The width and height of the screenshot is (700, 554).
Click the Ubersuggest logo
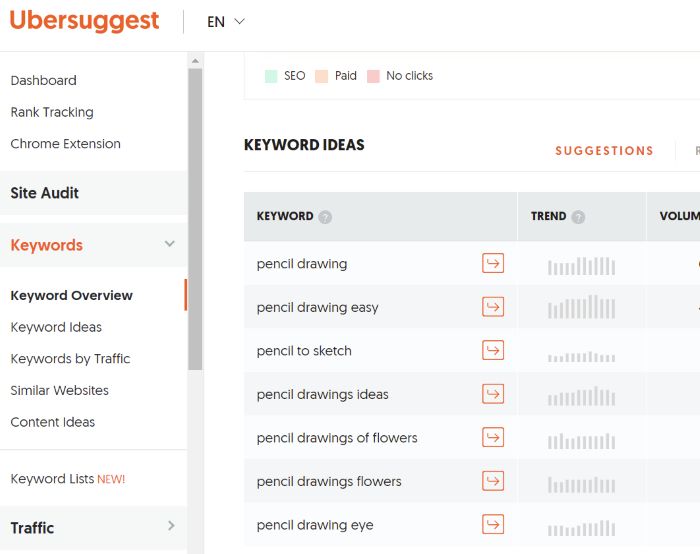point(84,21)
